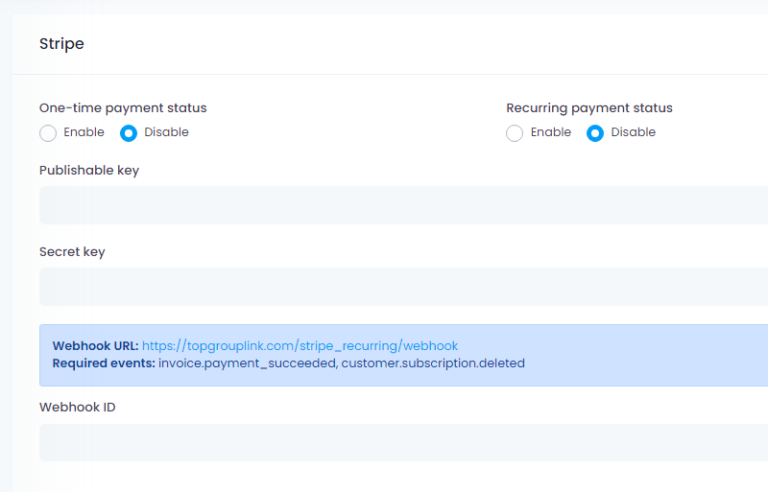Viewport: 768px width, 492px height.
Task: Click the "Disable" text label under Recurring payment
Action: pos(633,132)
